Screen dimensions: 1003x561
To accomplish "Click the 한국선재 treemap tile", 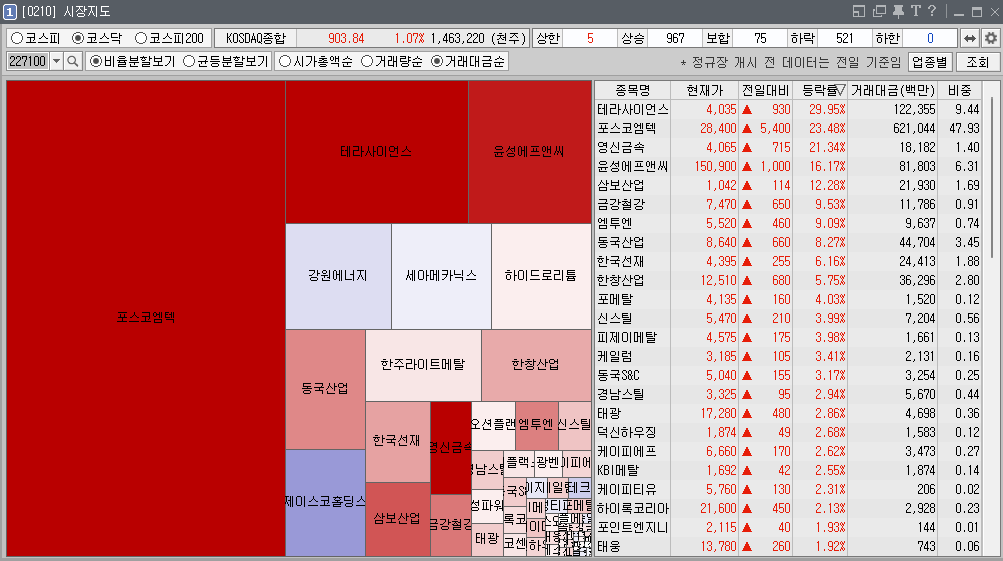I will [x=397, y=441].
